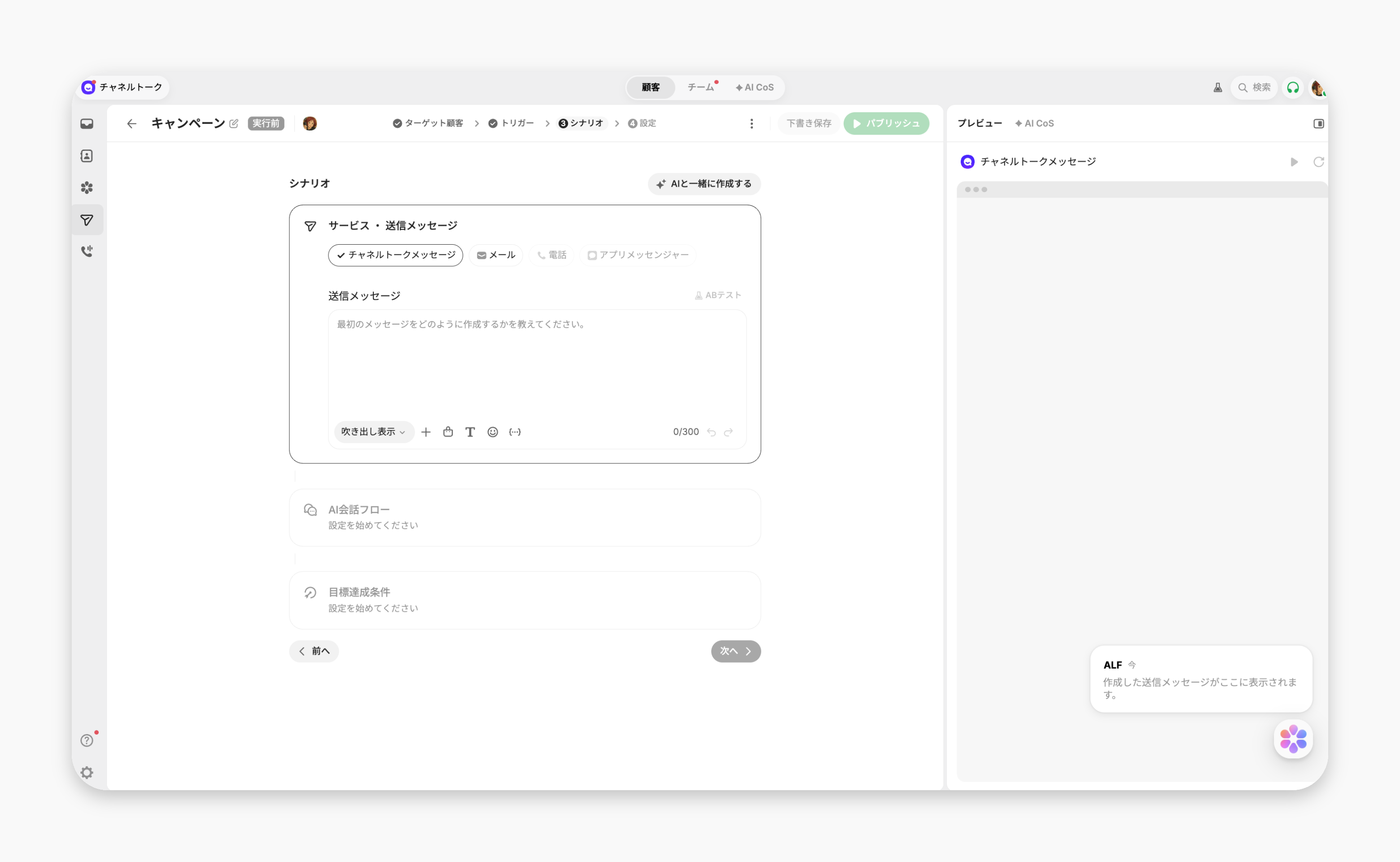This screenshot has width=1400, height=862.
Task: Toggle the メール channel chip
Action: [x=496, y=255]
